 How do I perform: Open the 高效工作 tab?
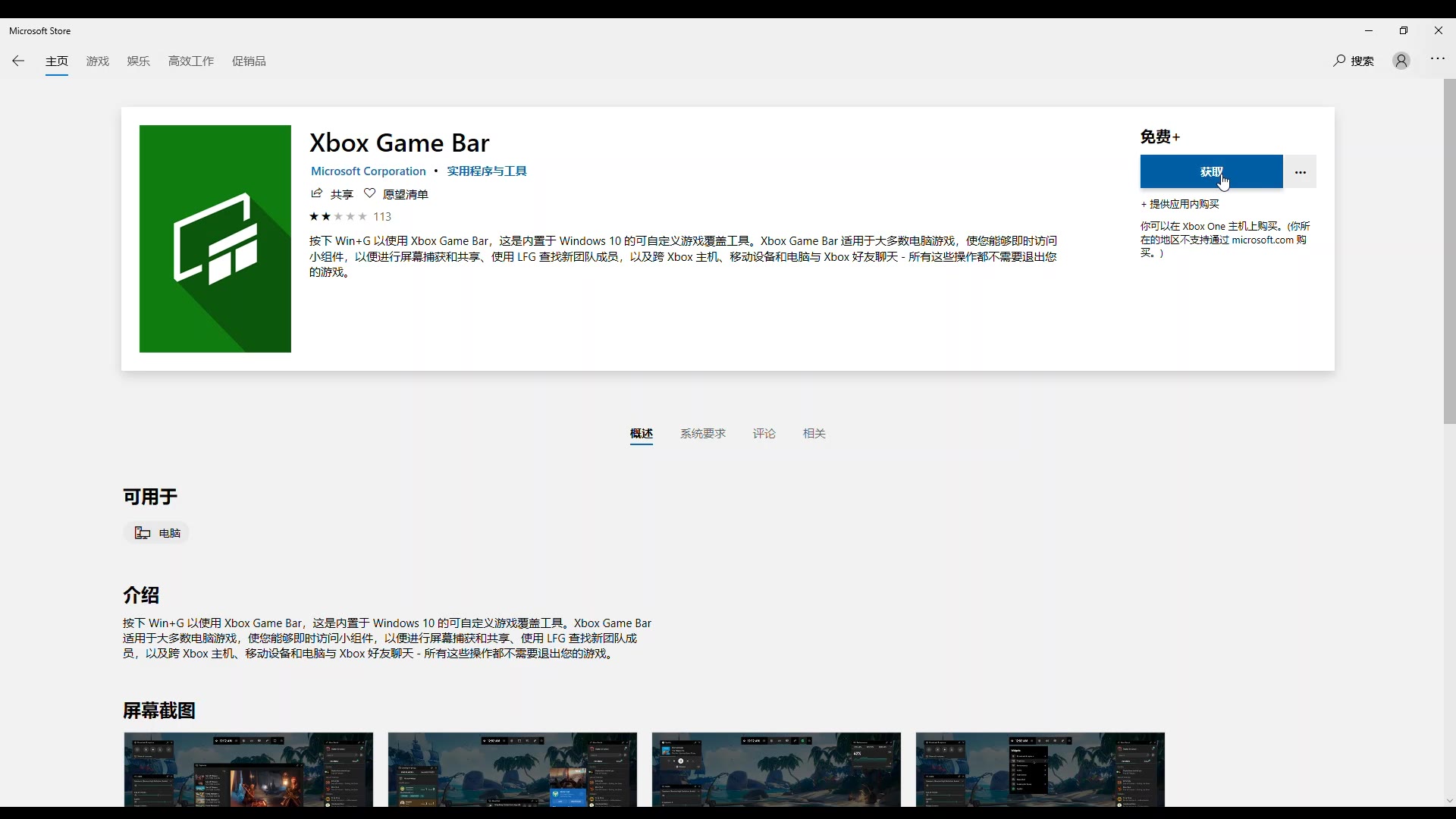point(191,61)
